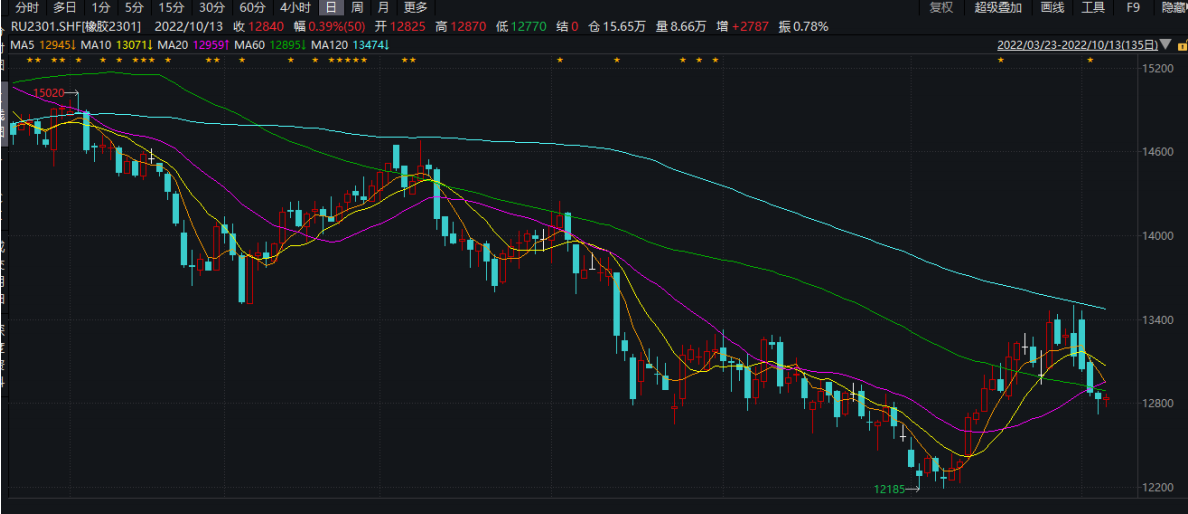Toggle the 周 weekly candlestick period
The image size is (1188, 514).
coord(357,8)
